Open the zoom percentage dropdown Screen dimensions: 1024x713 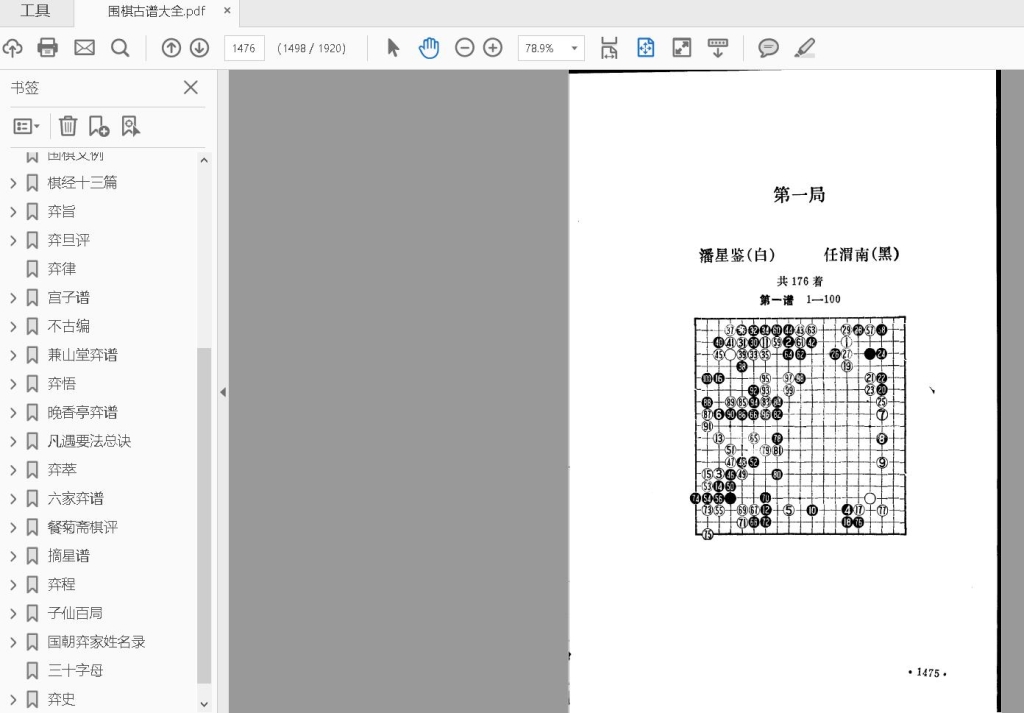tap(575, 48)
